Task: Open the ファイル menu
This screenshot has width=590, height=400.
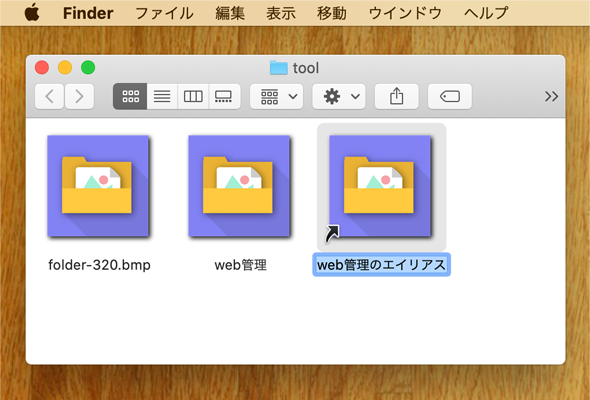Action: pos(164,13)
